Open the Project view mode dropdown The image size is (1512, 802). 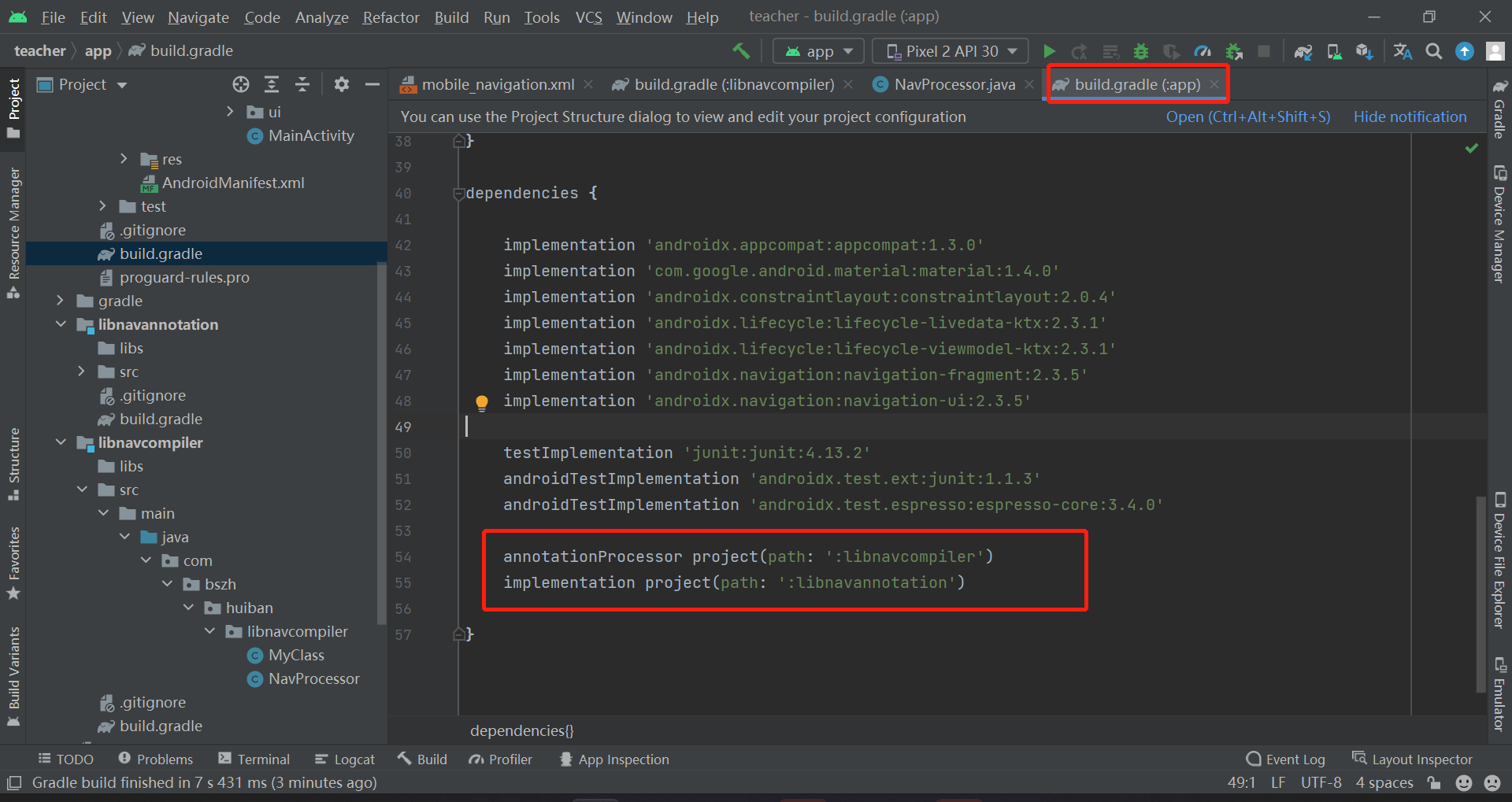(83, 84)
